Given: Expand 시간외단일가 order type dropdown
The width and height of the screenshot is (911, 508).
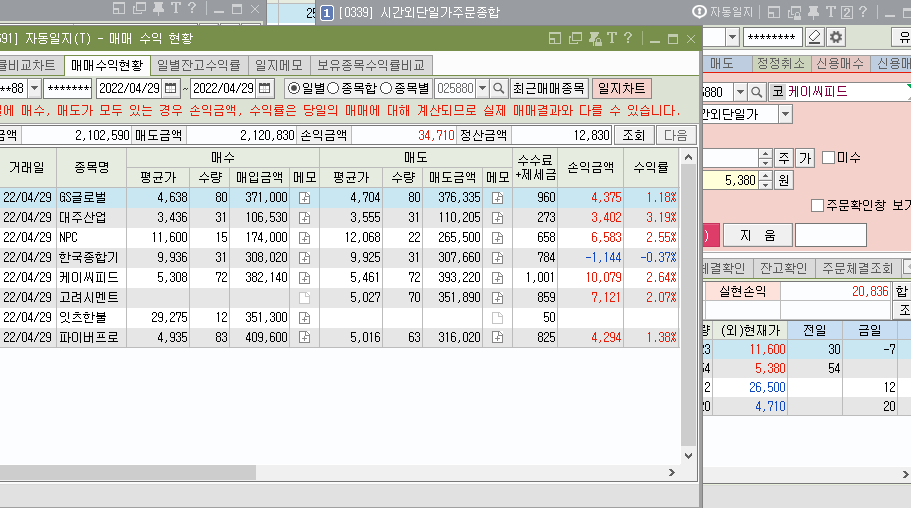Looking at the screenshot, I should point(786,114).
